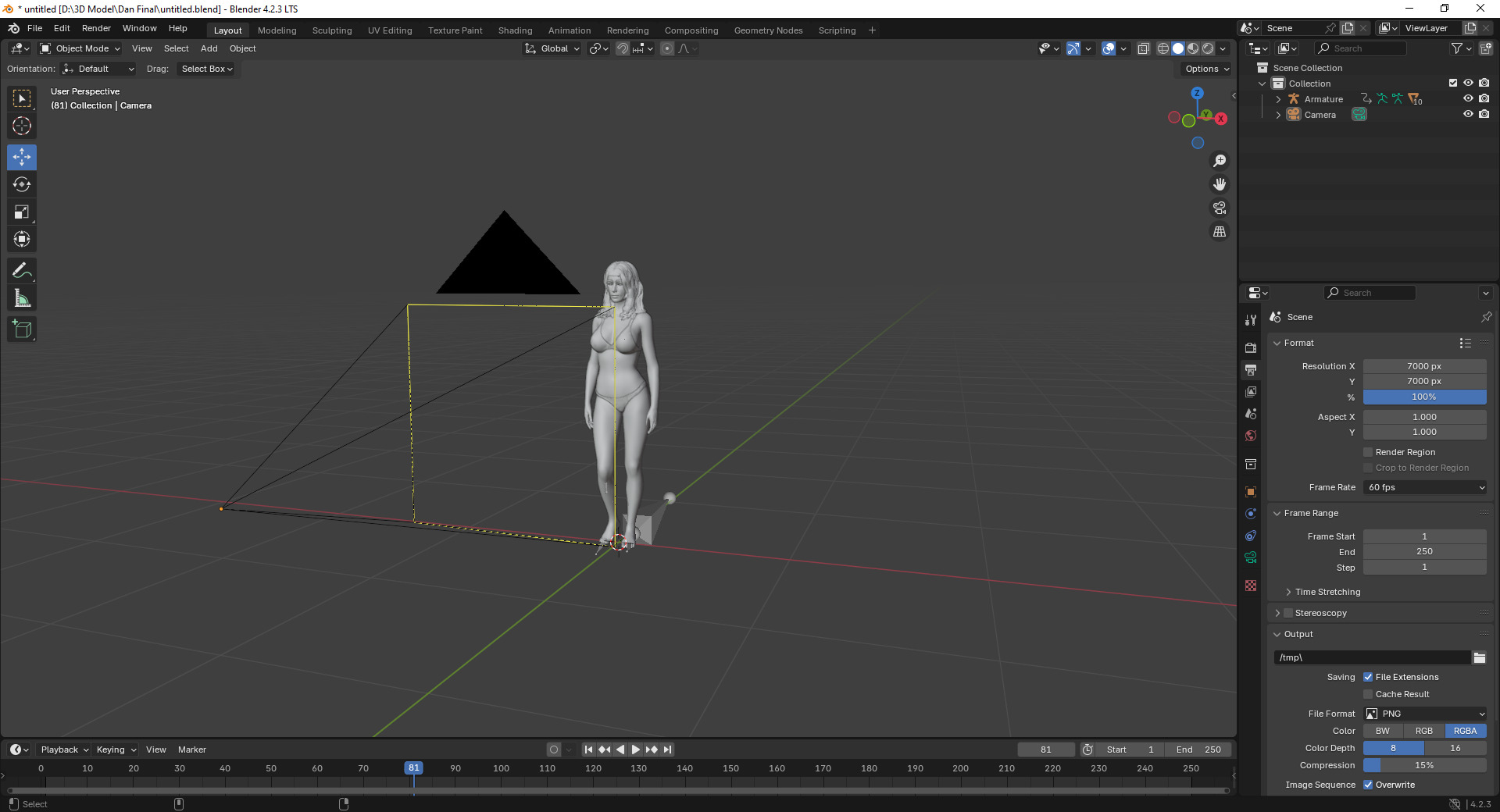This screenshot has width=1500, height=812.
Task: Click the pan view hand icon
Action: click(x=1220, y=184)
